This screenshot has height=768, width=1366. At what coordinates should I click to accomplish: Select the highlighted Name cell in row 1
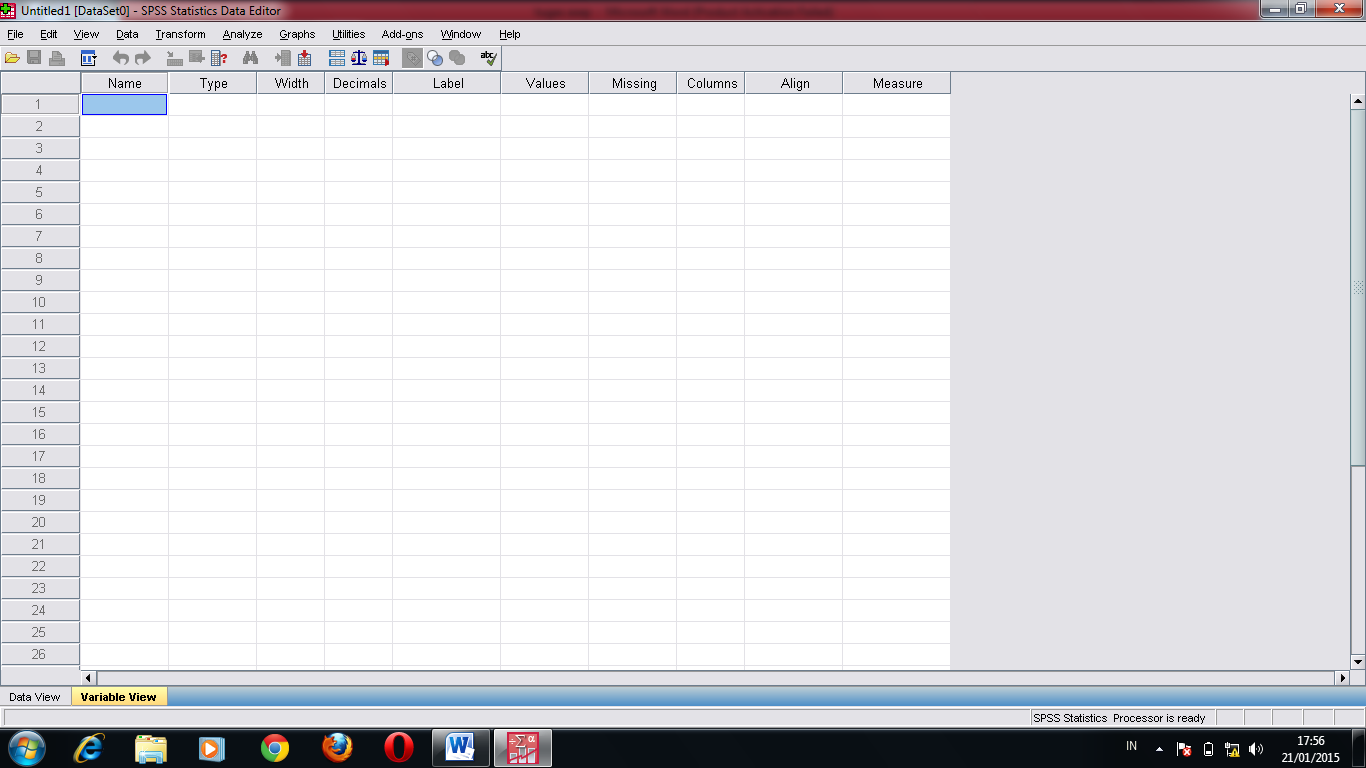point(124,104)
